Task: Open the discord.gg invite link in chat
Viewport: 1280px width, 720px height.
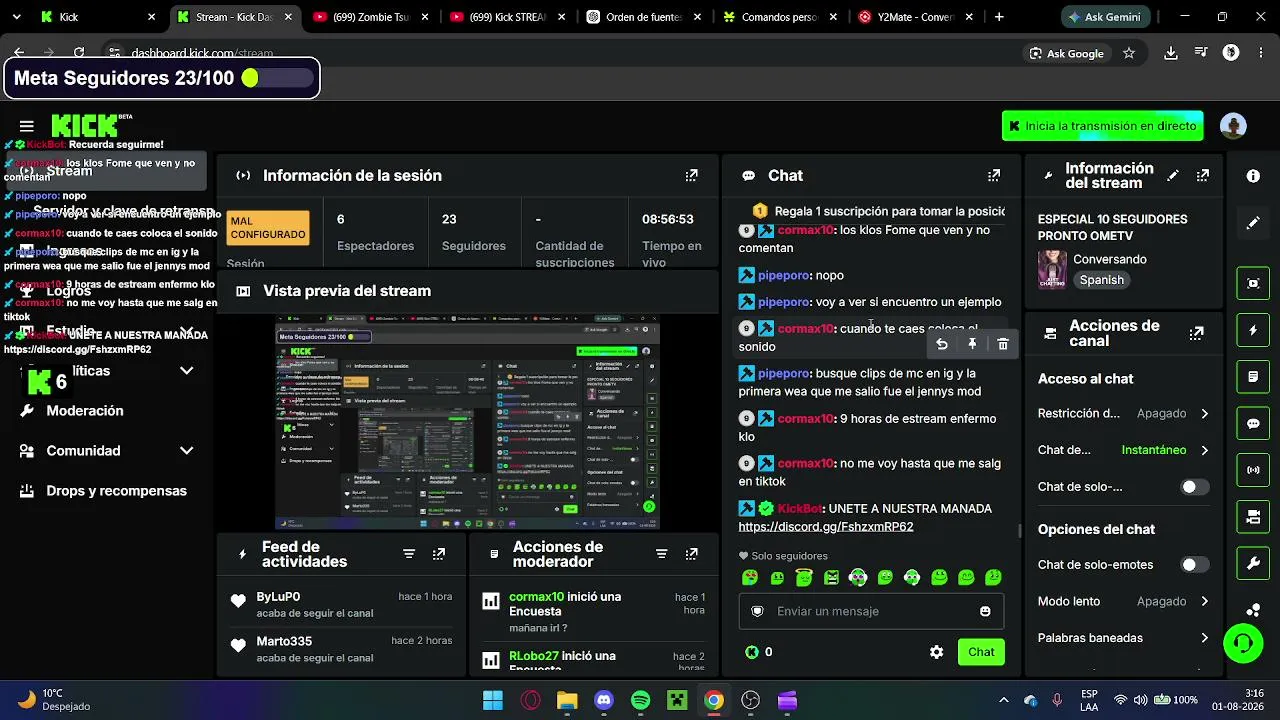Action: pos(826,527)
